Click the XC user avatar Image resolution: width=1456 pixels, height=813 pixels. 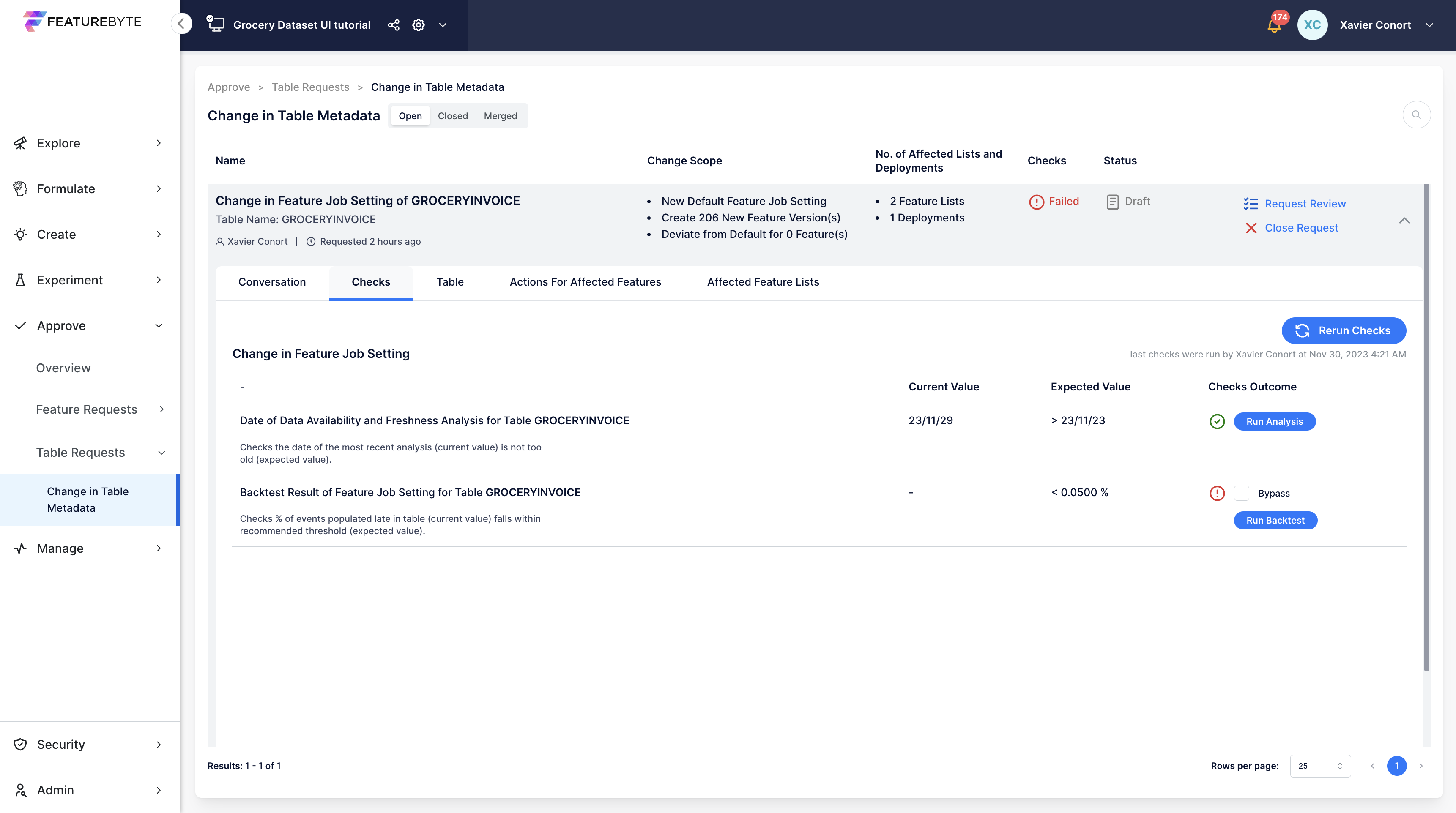pyautogui.click(x=1312, y=25)
